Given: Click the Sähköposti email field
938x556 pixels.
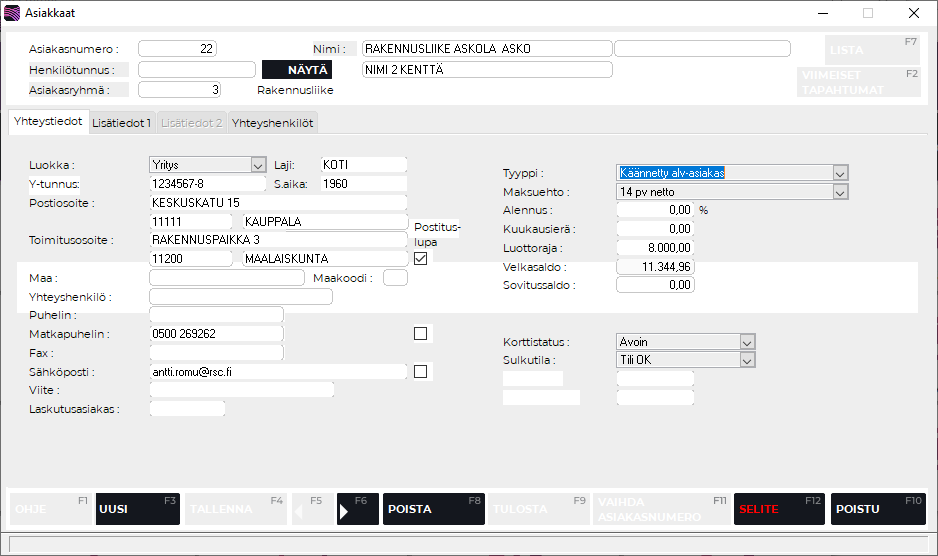Looking at the screenshot, I should (277, 372).
